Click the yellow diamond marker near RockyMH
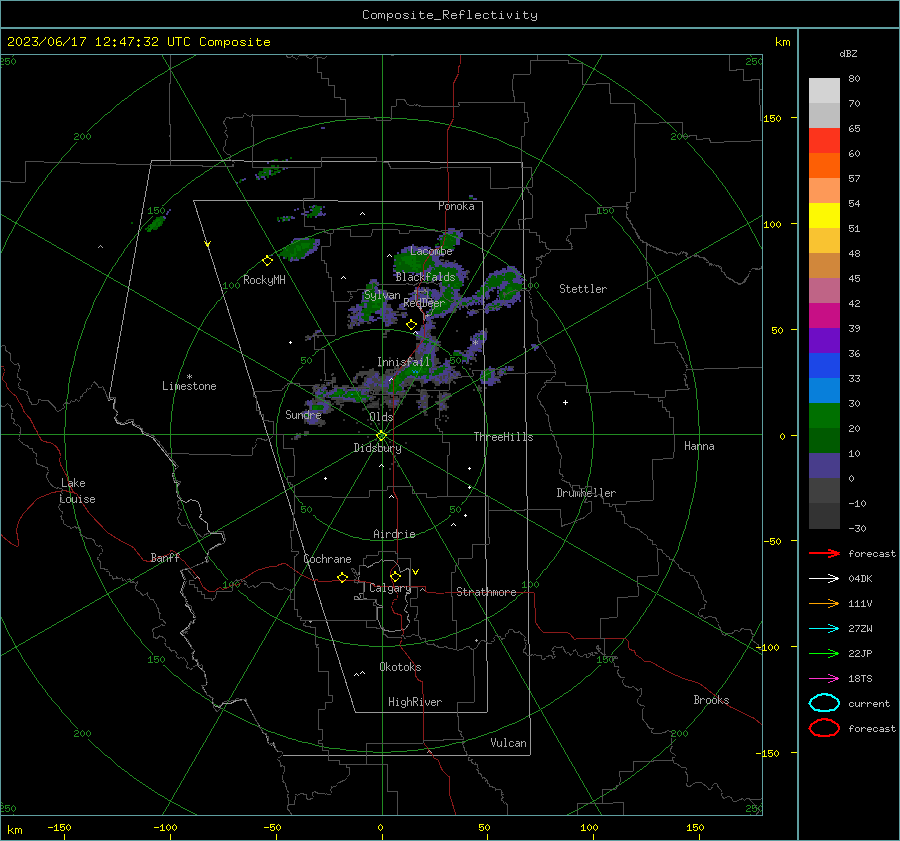Viewport: 900px width, 841px height. pos(267,261)
